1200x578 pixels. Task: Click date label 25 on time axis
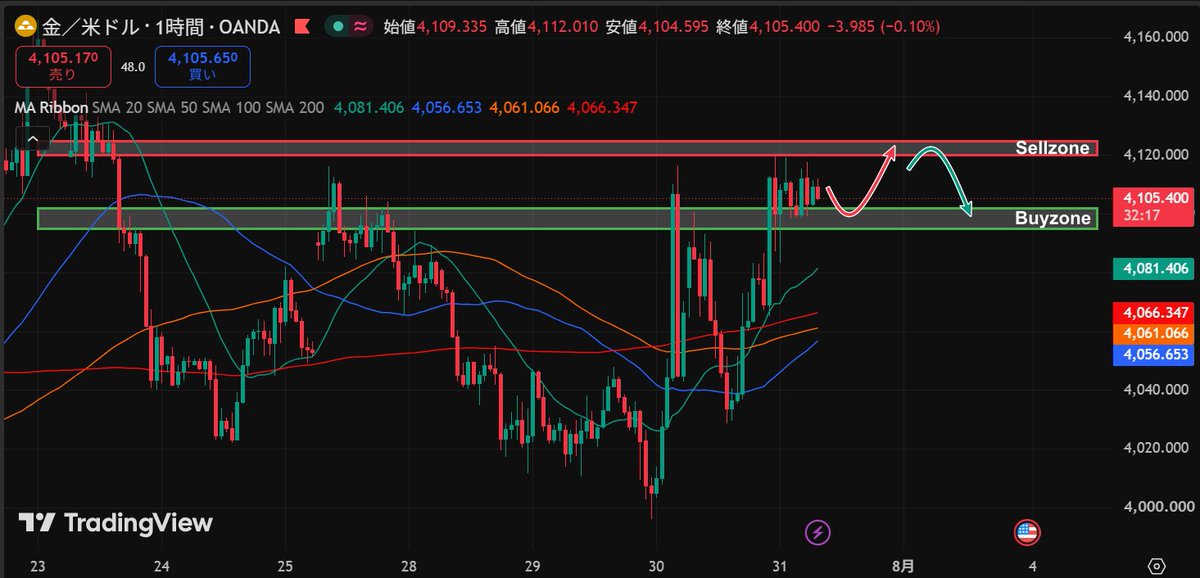pos(284,566)
